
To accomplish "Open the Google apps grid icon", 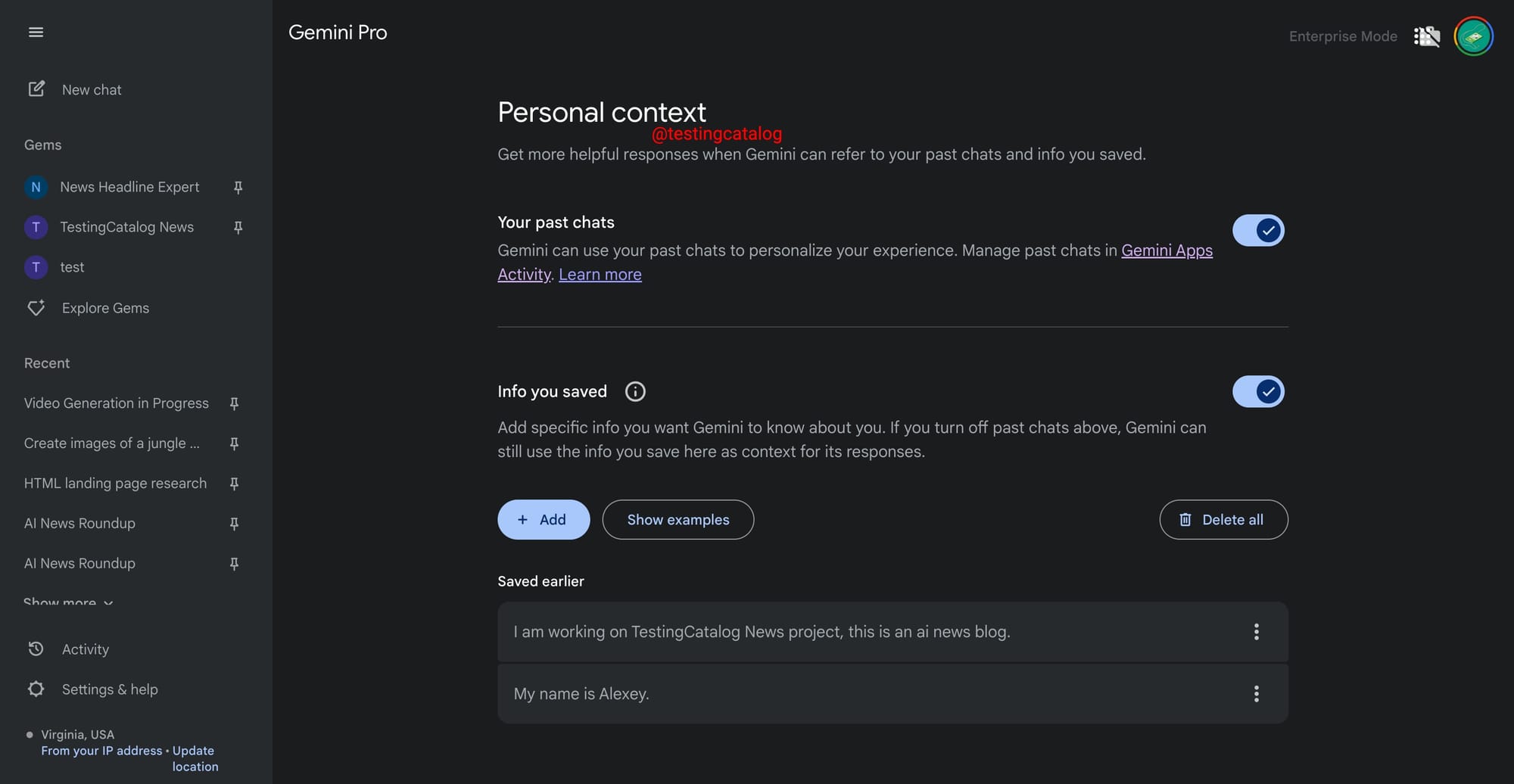I will click(x=1426, y=36).
